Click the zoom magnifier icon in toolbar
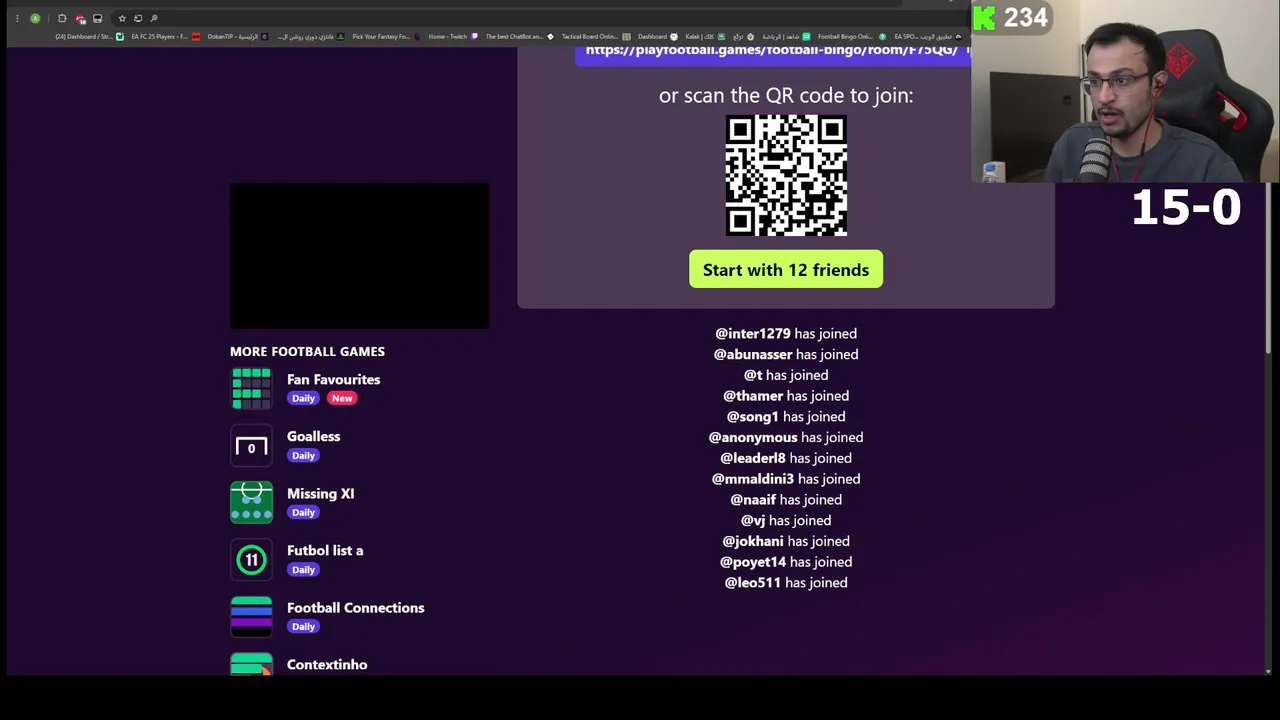This screenshot has height=720, width=1280. [x=154, y=18]
